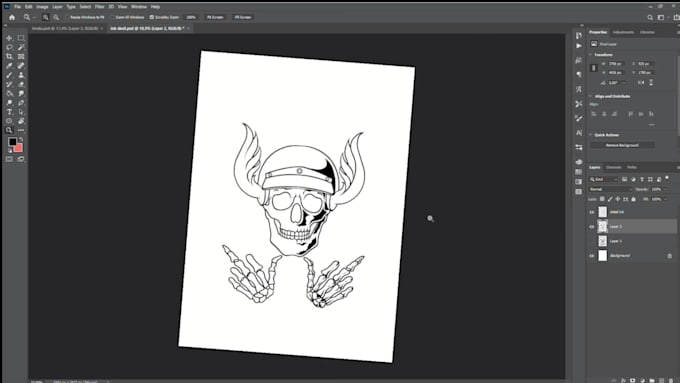Select the Move tool
The height and width of the screenshot is (383, 680).
click(9, 38)
